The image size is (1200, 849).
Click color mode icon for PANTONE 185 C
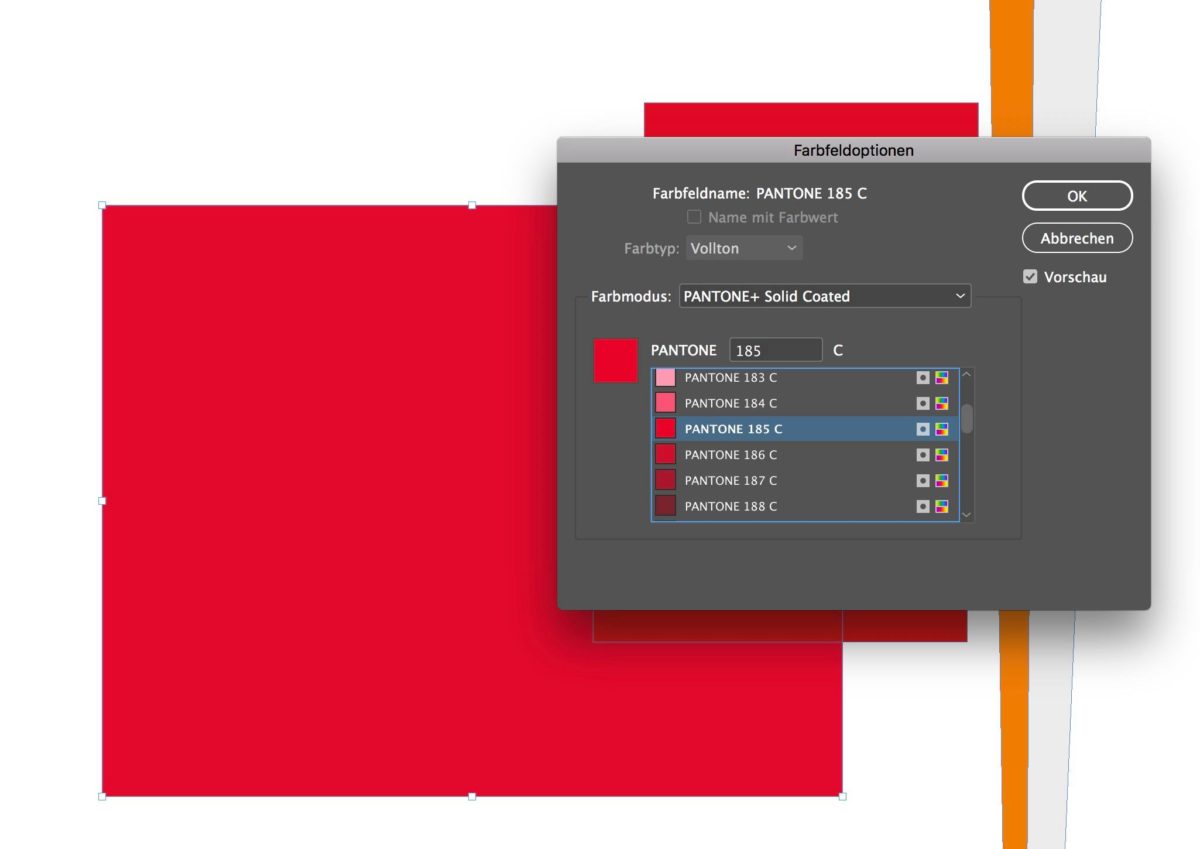(941, 429)
